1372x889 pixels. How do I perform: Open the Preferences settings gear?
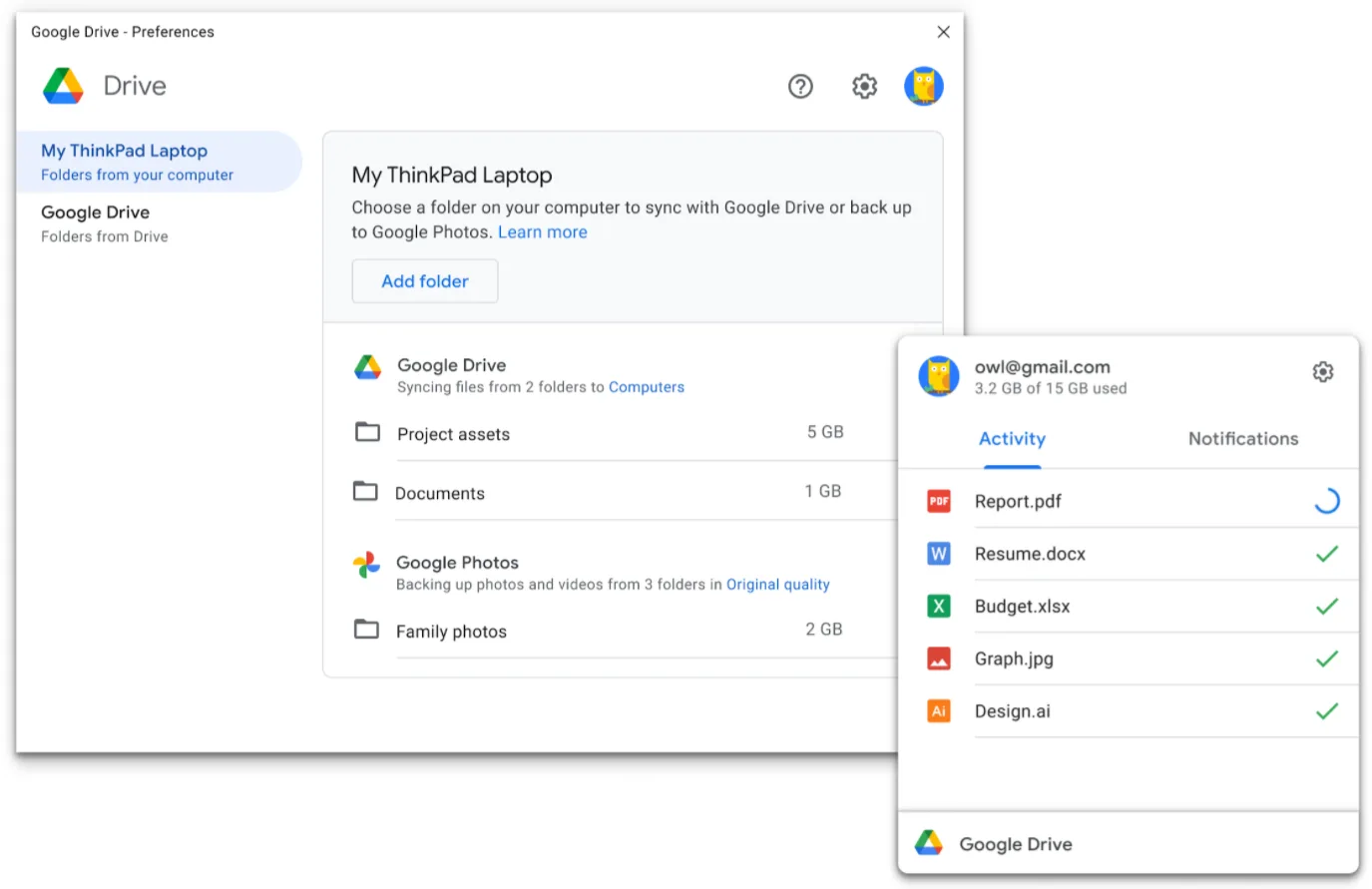[x=864, y=87]
